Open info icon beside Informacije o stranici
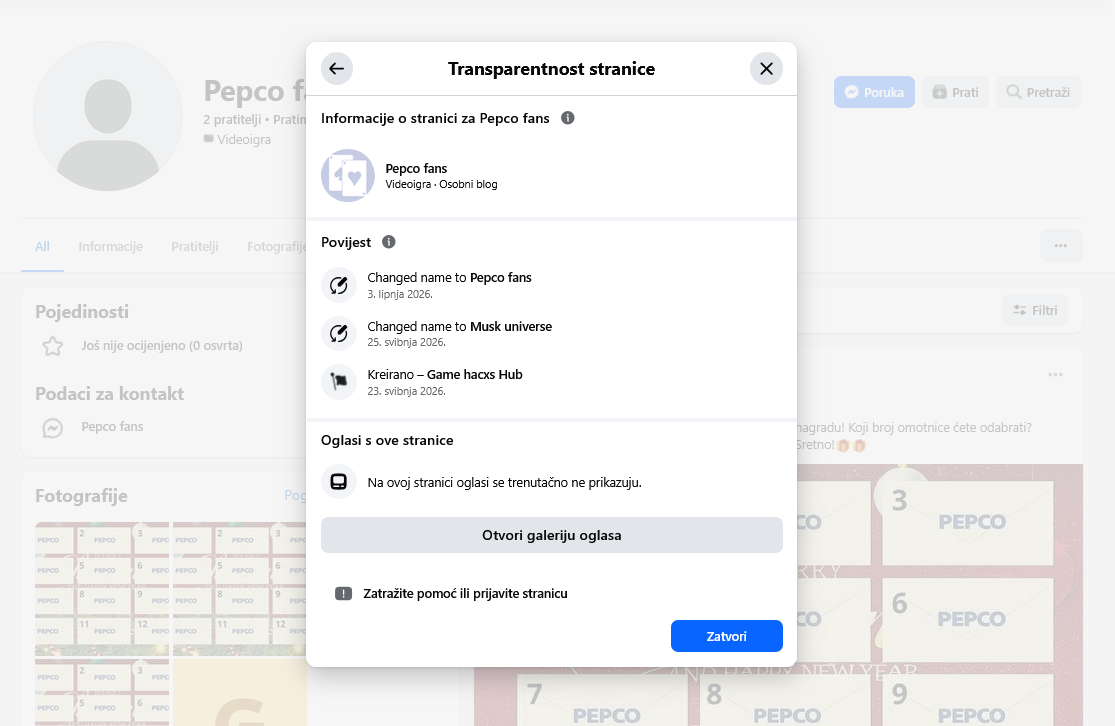1115x726 pixels. [567, 118]
